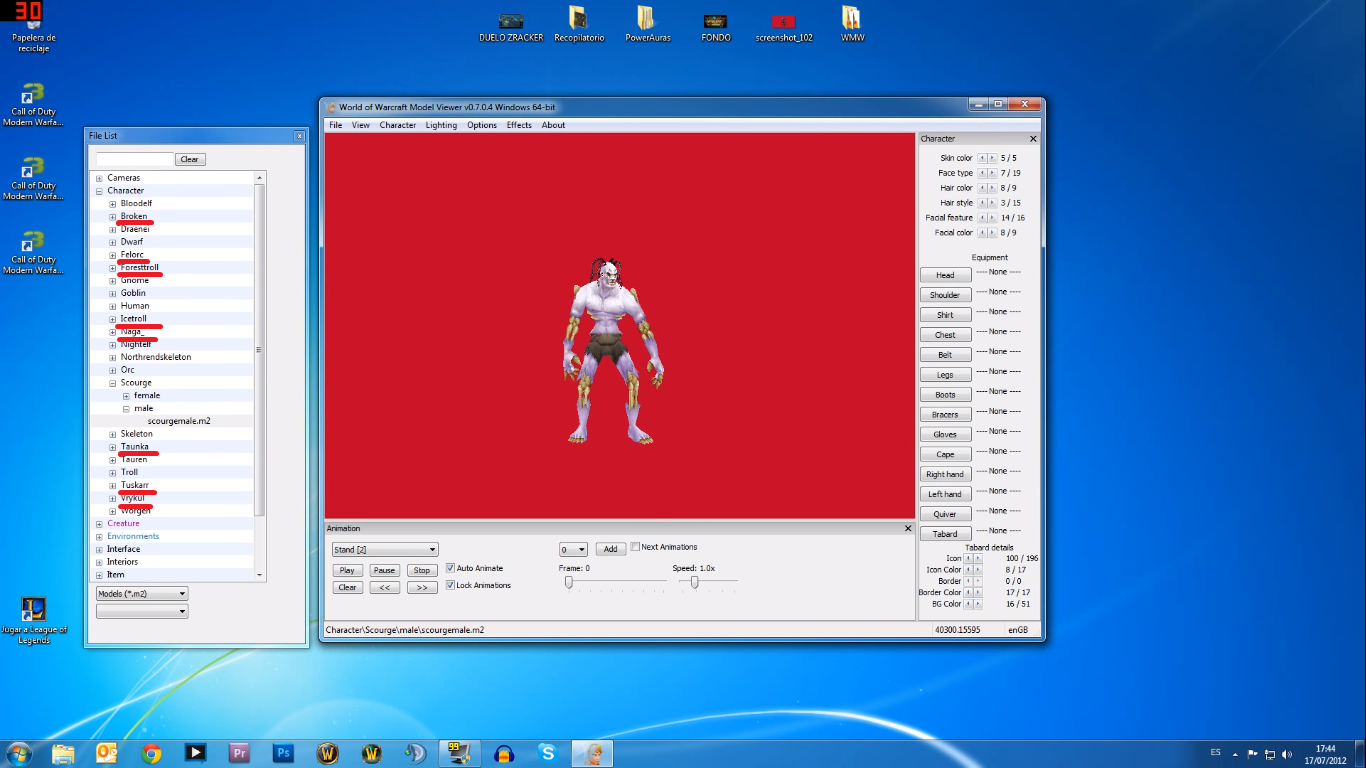Select the WMW folder on the desktop
Image resolution: width=1366 pixels, height=768 pixels.
coord(852,25)
